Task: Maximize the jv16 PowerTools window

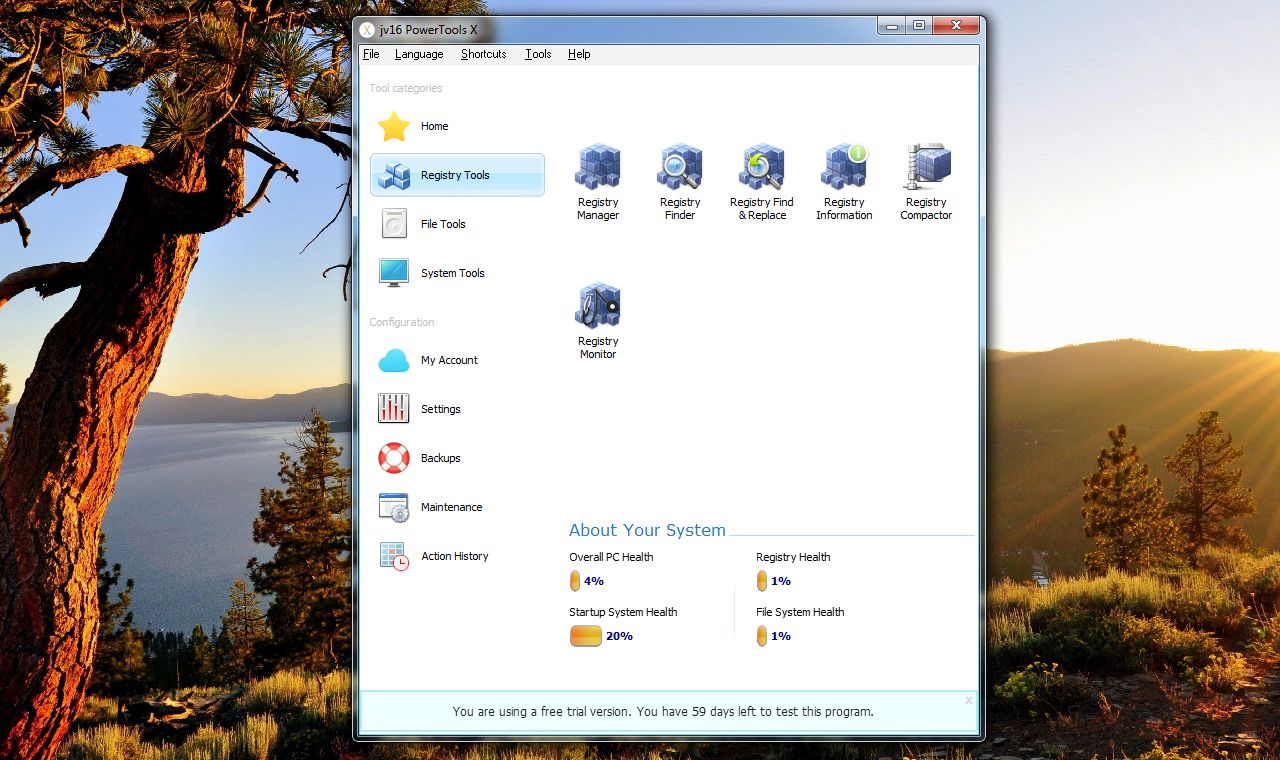Action: point(919,26)
